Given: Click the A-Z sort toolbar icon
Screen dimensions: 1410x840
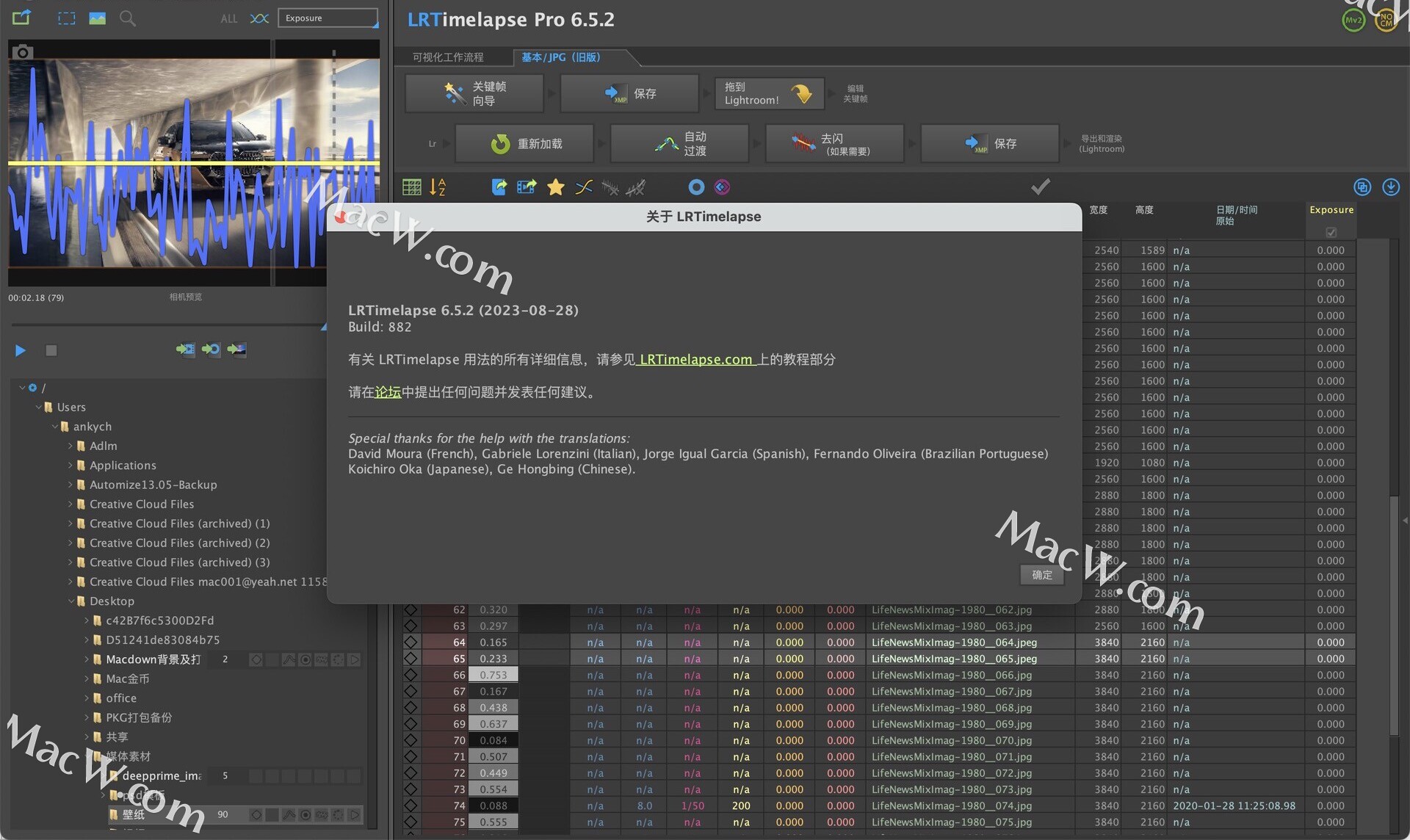Looking at the screenshot, I should (x=438, y=187).
